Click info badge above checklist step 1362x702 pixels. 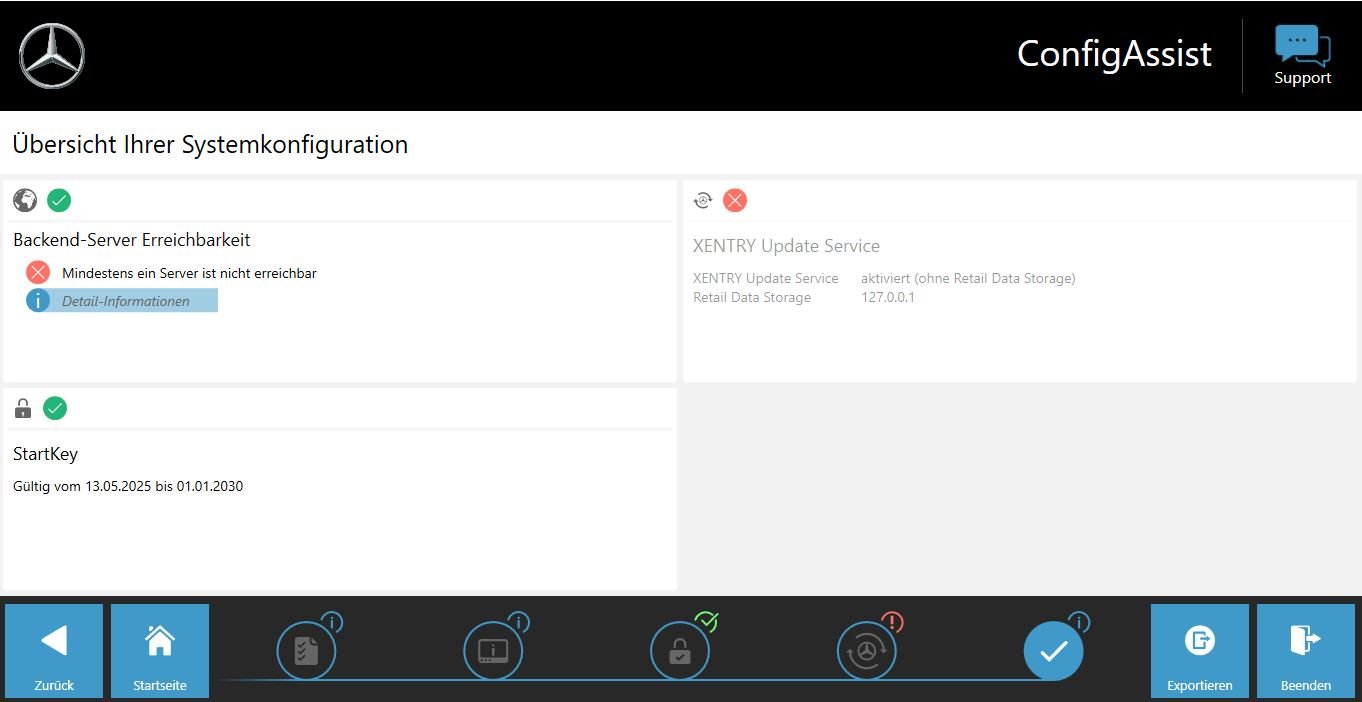[332, 623]
